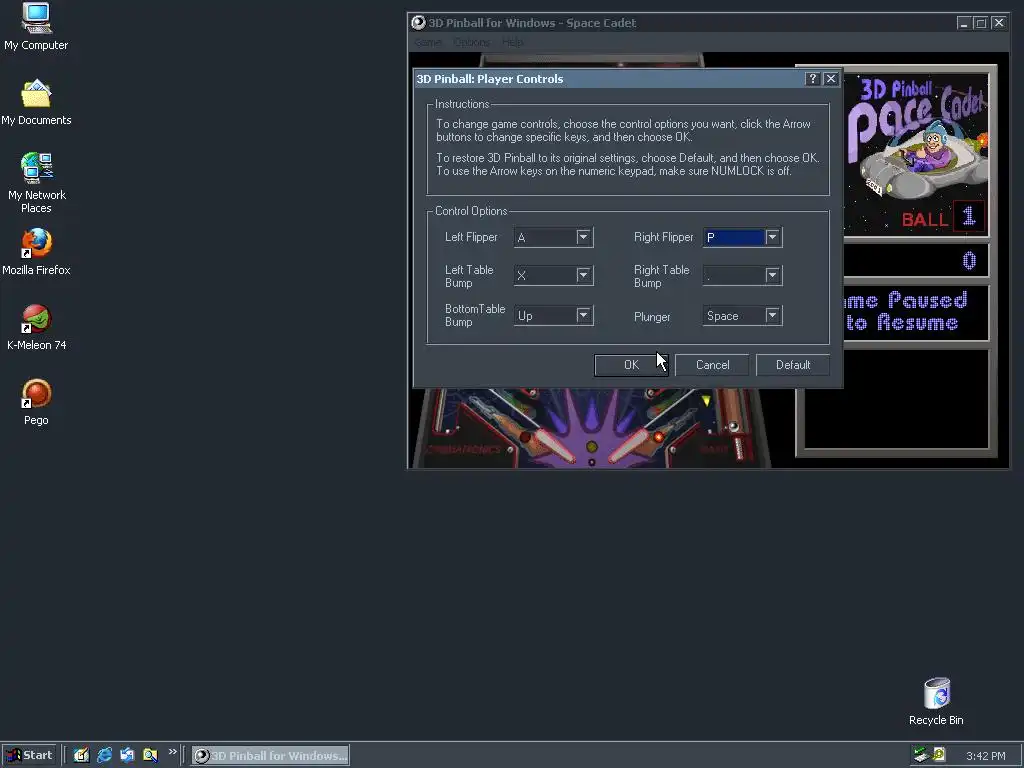Image resolution: width=1024 pixels, height=768 pixels.
Task: Open the Help menu in Pinball window
Action: 513,42
